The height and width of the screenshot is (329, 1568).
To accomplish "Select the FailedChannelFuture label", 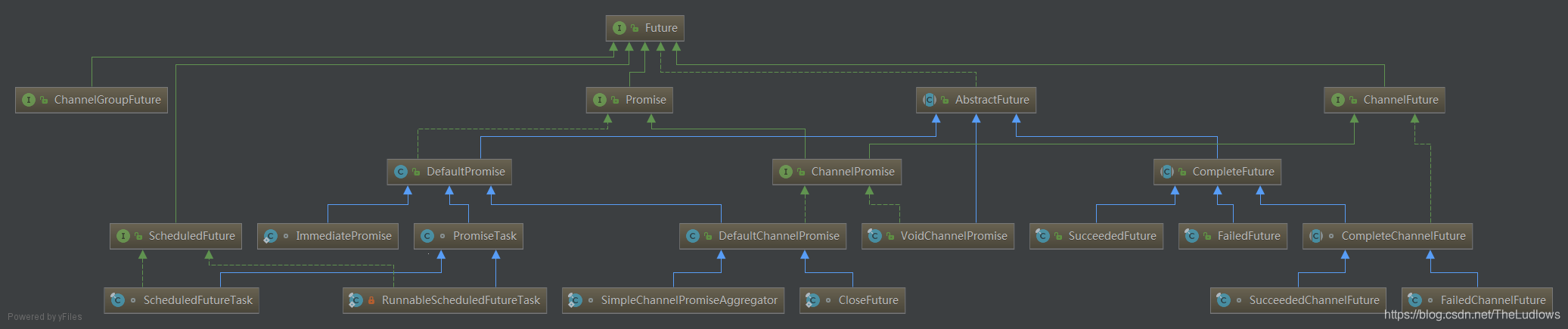I will 1493,300.
